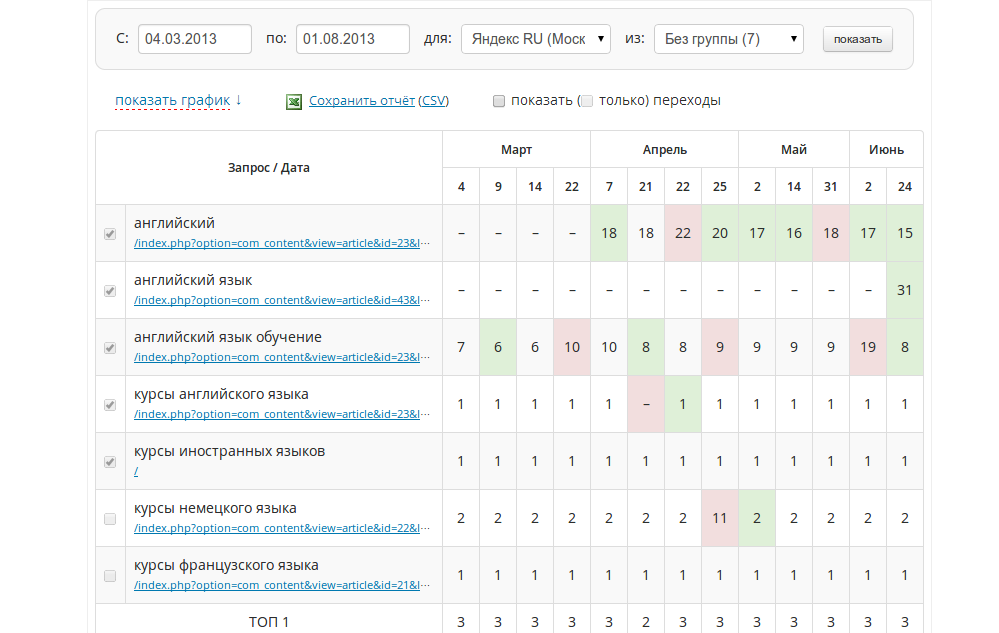
Task: Click the Май month header
Action: [794, 150]
